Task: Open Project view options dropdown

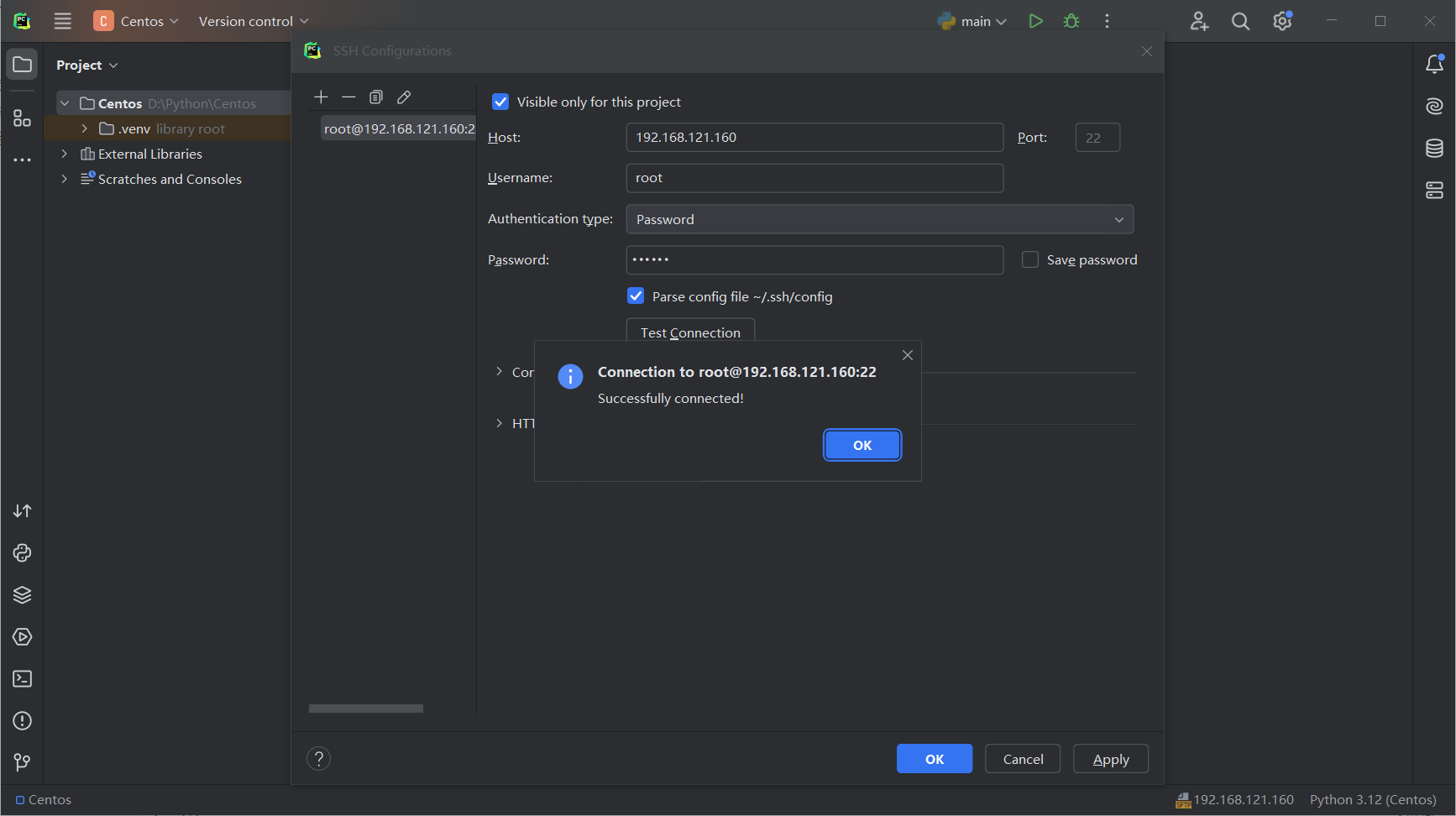Action: point(87,65)
